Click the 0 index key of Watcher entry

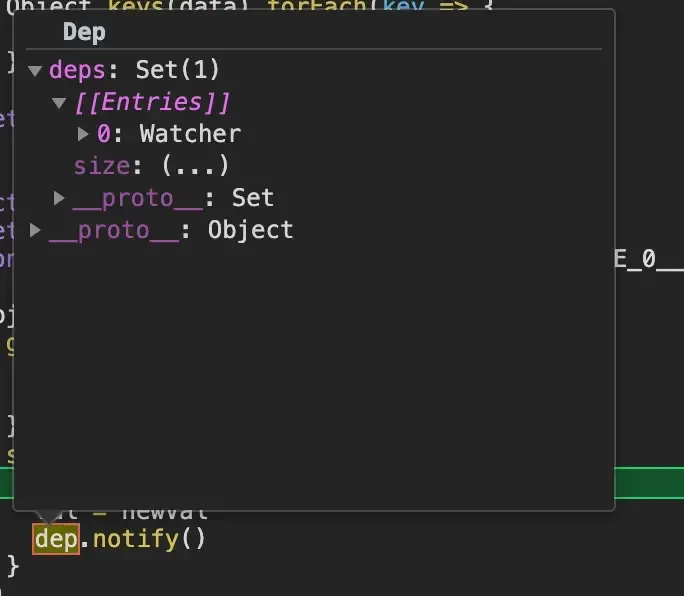coord(103,134)
